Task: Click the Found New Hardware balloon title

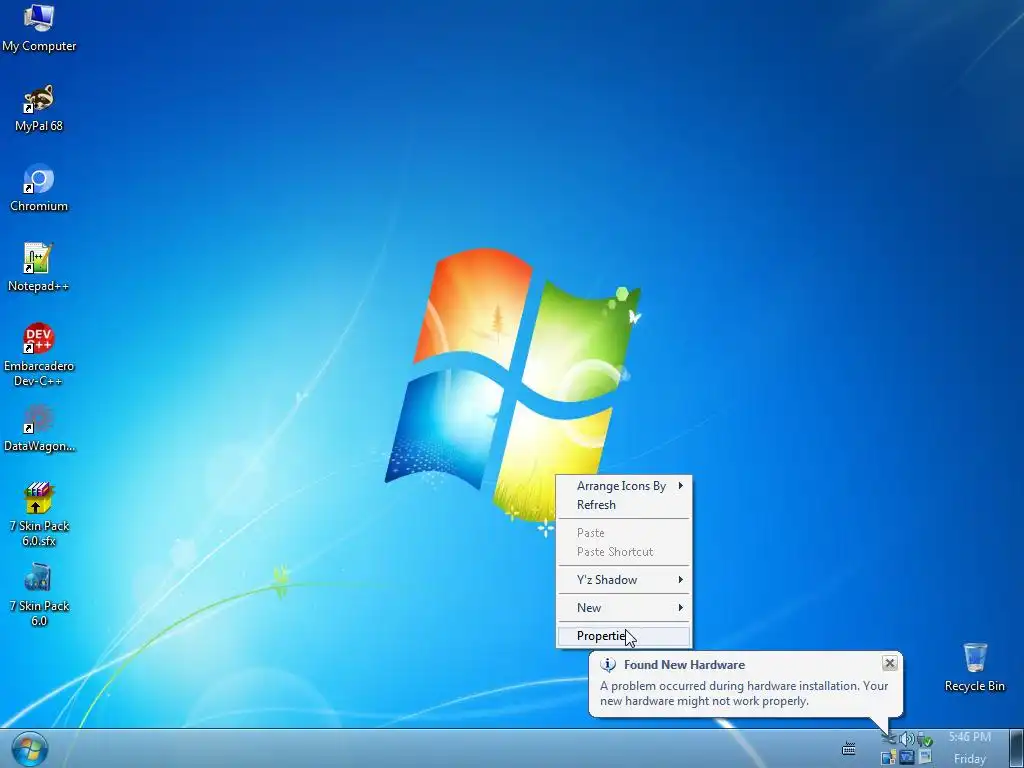Action: point(684,665)
